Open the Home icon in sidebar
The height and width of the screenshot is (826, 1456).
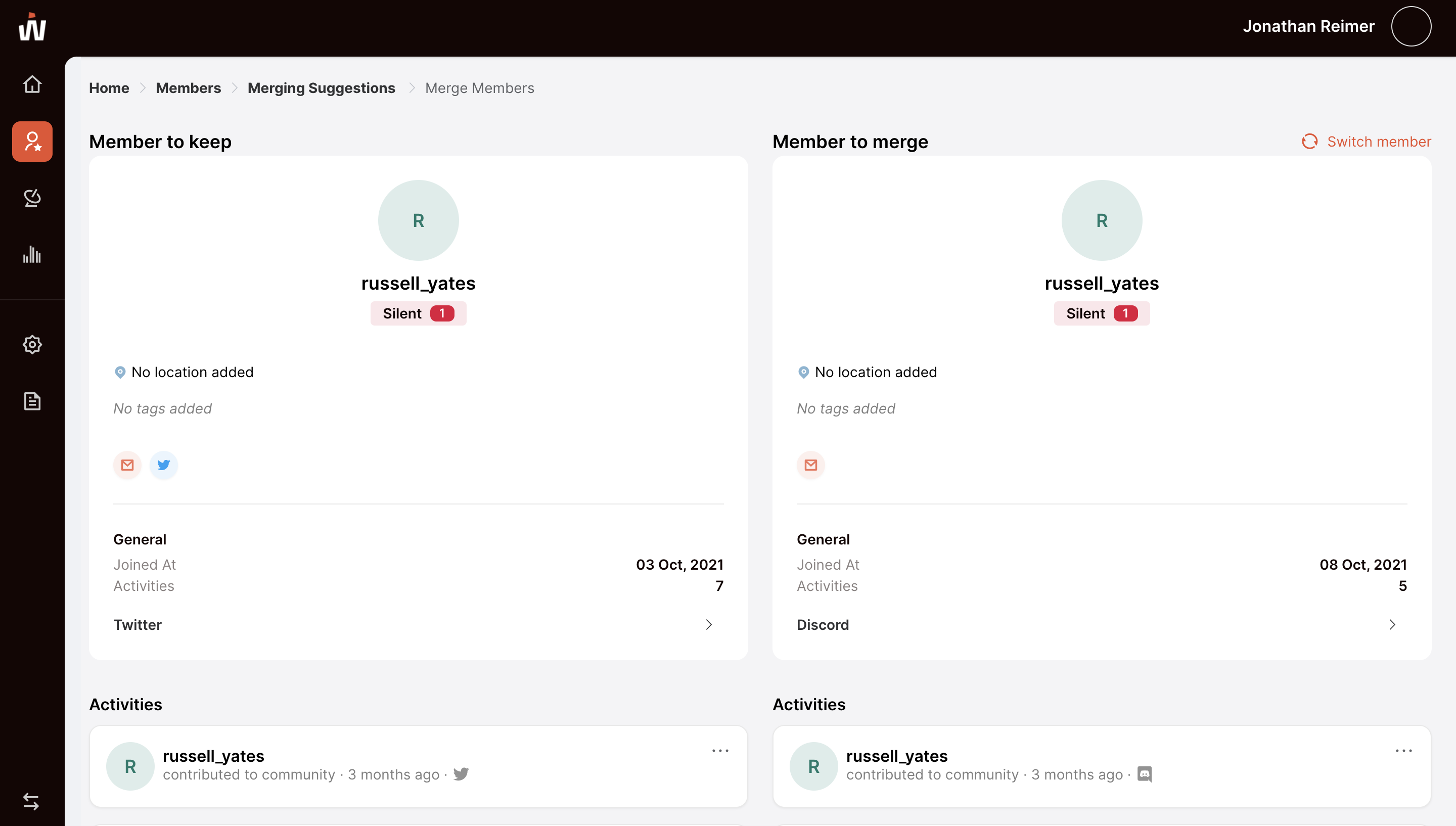32,84
